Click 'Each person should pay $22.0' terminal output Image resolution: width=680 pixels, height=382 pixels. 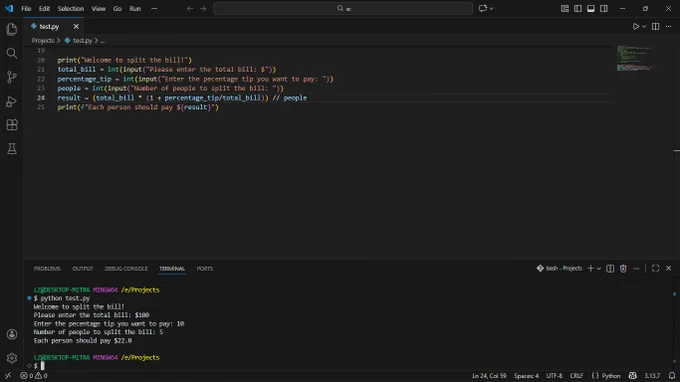click(x=82, y=340)
